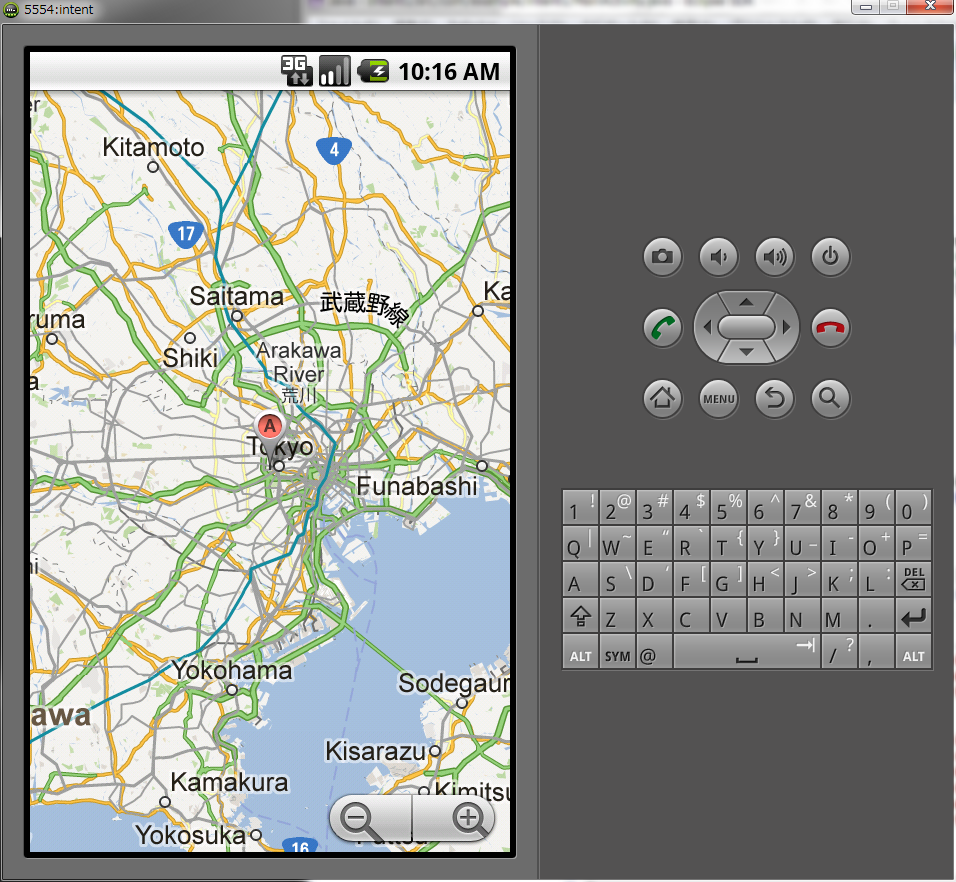
Task: Tap the D-pad center select button
Action: 746,327
